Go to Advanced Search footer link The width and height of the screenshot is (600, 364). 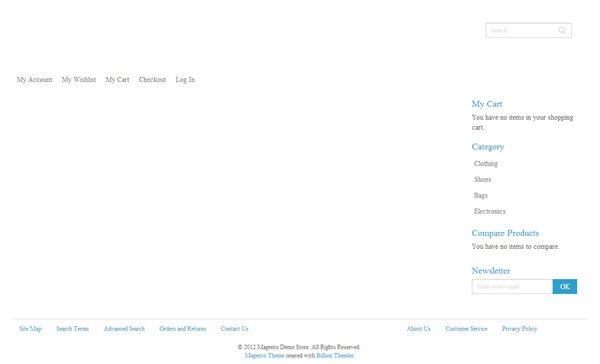click(x=124, y=329)
